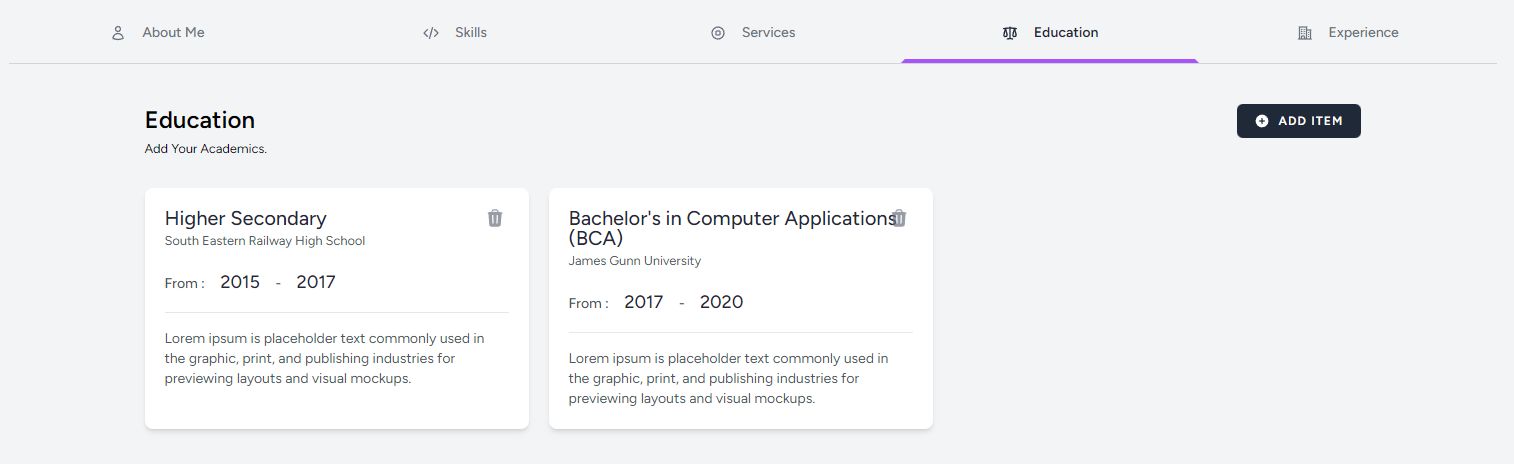Viewport: 1514px width, 464px height.
Task: Click the end year 2017 on first card
Action: click(316, 282)
